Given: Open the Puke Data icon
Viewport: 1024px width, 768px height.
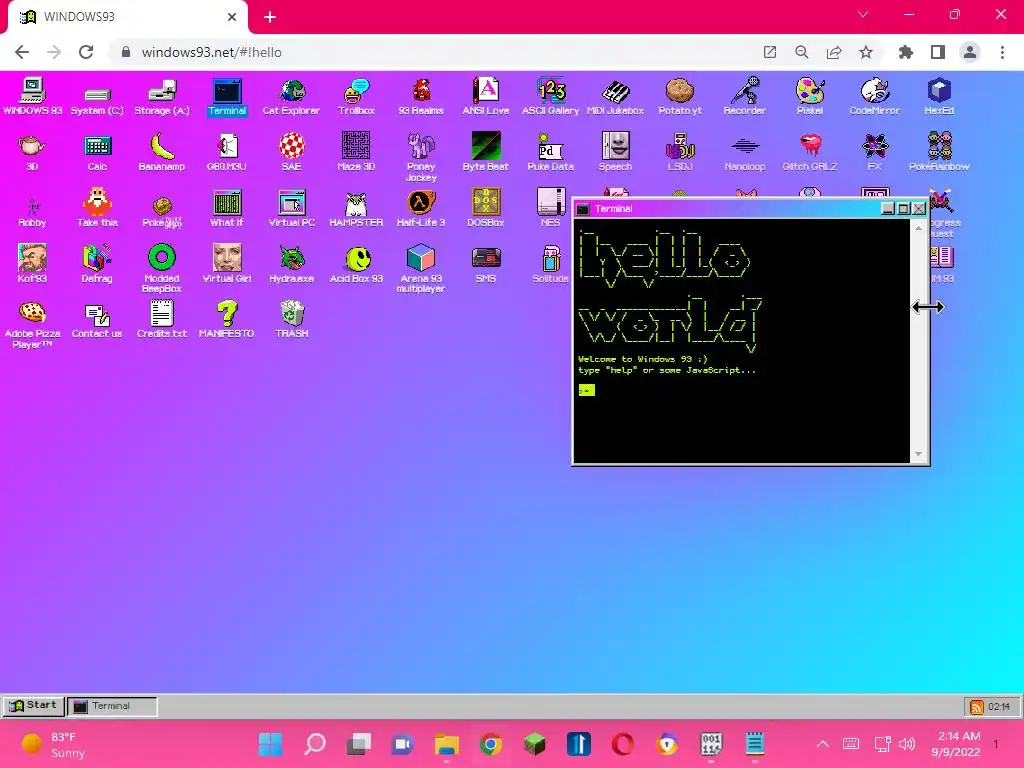Looking at the screenshot, I should point(551,152).
